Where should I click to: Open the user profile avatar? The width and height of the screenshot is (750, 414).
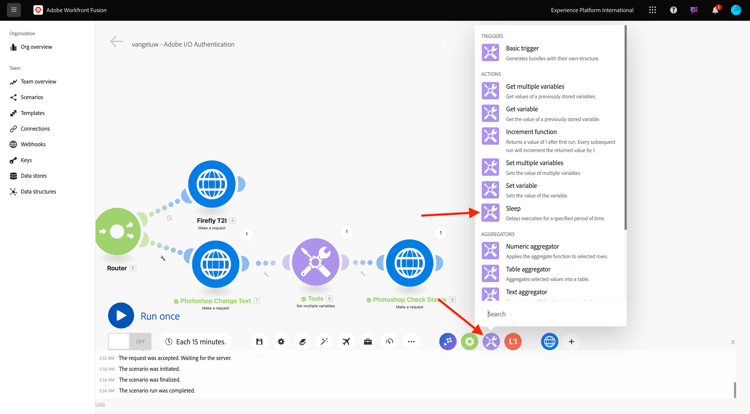pos(736,10)
